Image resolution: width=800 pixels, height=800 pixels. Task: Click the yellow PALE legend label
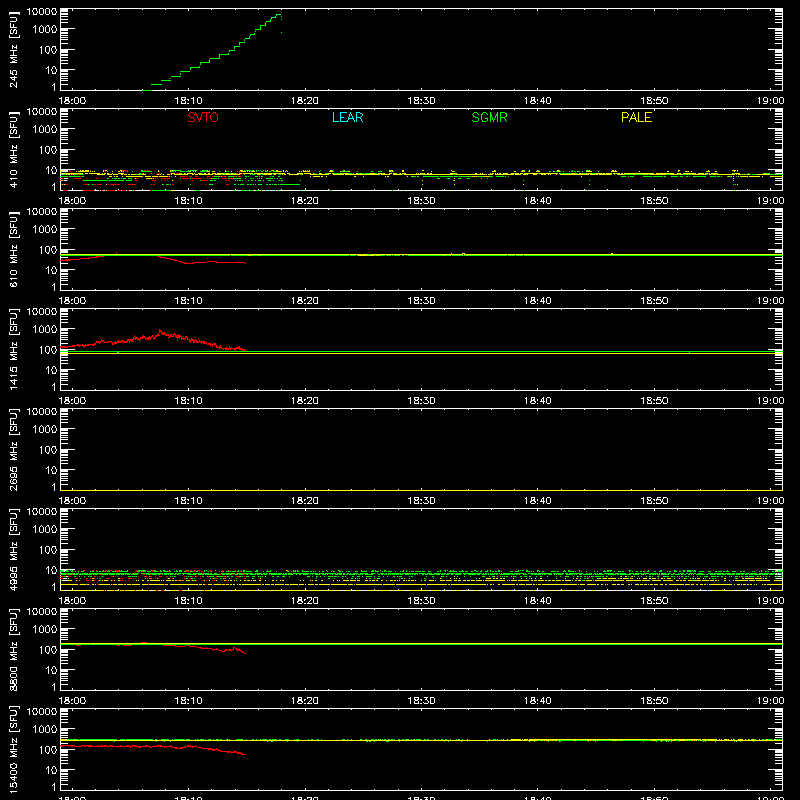coord(636,117)
